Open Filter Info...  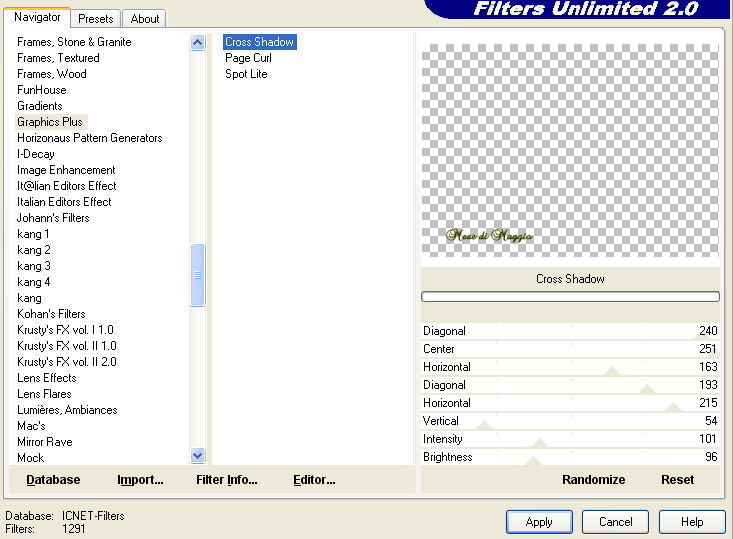point(227,480)
